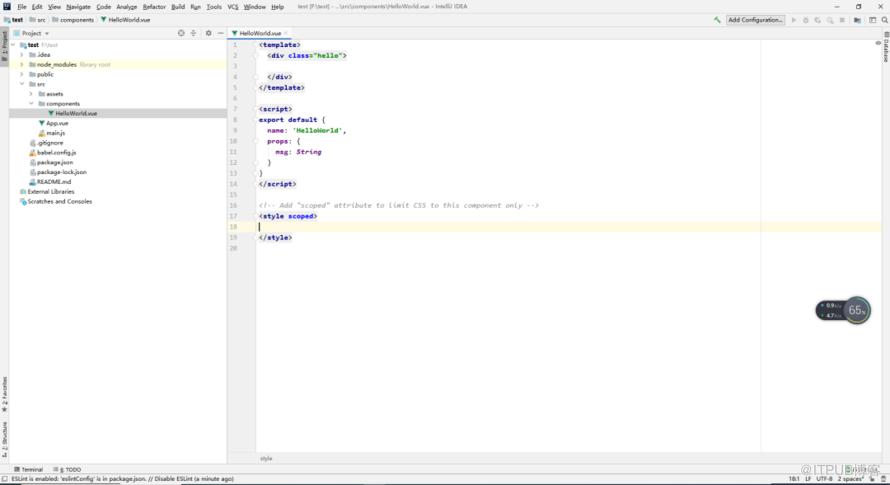This screenshot has height=485, width=890.
Task: Select the HelloWorld.vue editor tab
Action: point(259,34)
